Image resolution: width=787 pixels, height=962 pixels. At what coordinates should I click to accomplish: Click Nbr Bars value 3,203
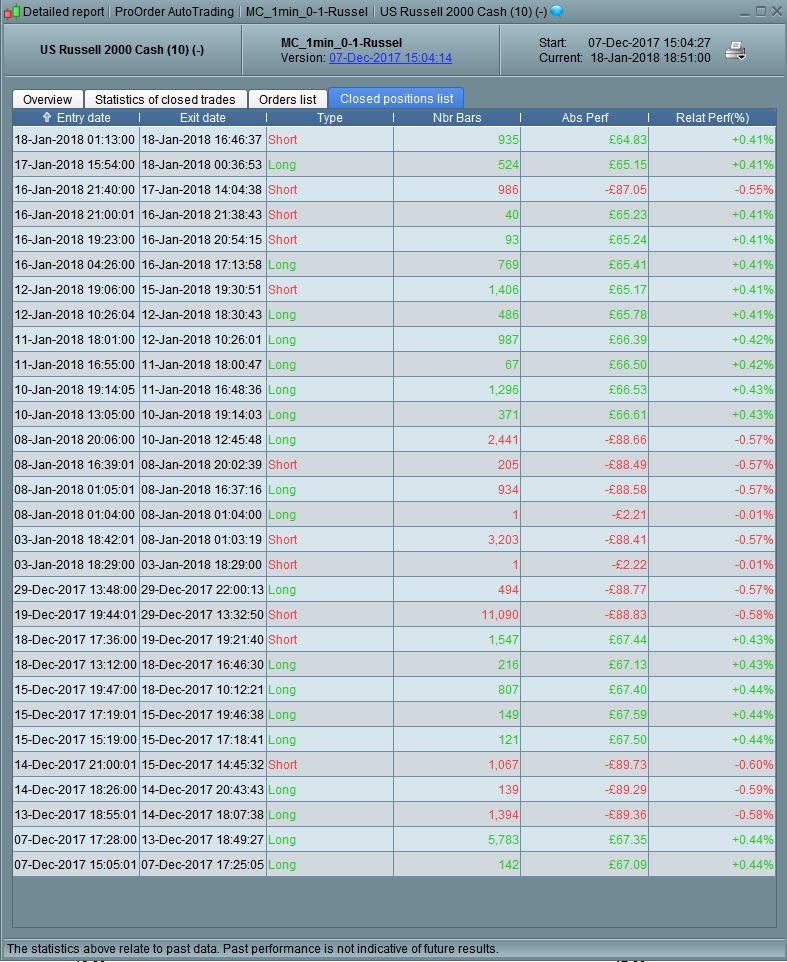pos(503,540)
